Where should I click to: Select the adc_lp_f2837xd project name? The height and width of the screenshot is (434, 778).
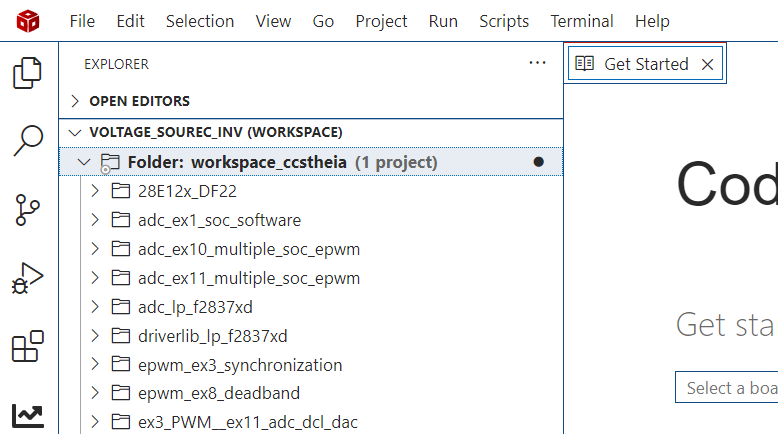pos(195,308)
